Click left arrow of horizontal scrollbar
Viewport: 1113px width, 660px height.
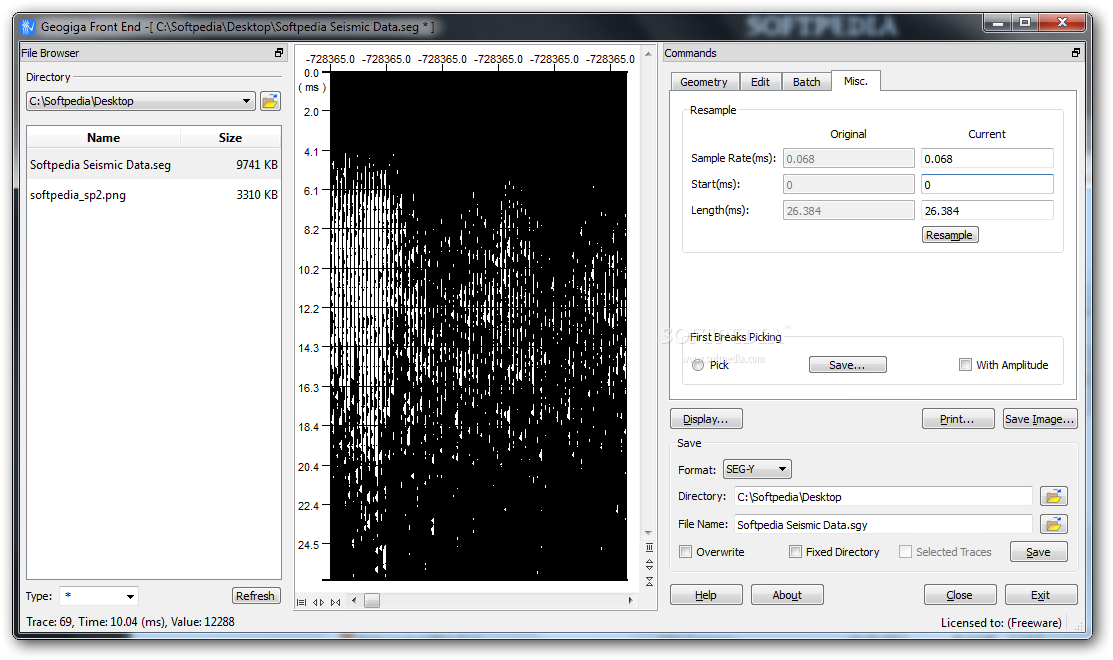tap(354, 601)
